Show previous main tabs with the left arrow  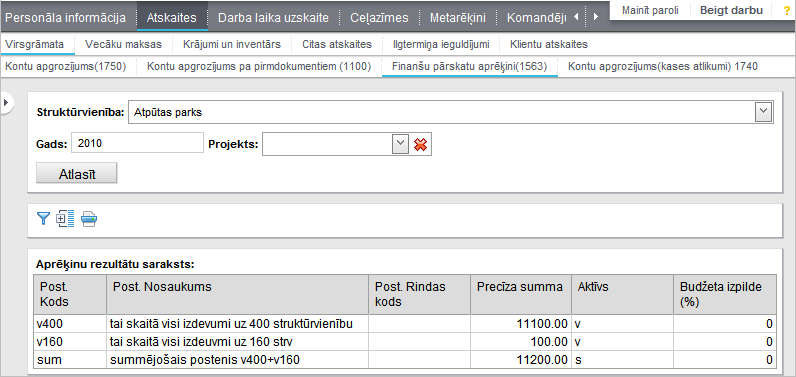[x=575, y=17]
